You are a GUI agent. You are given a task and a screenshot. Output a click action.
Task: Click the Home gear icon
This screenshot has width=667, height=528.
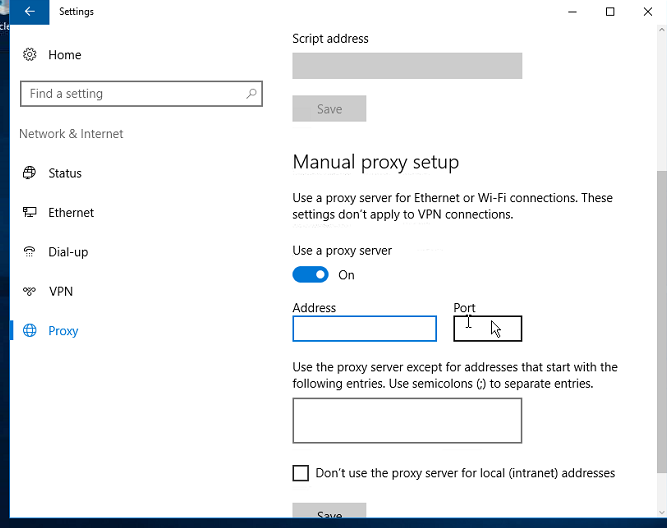click(29, 54)
